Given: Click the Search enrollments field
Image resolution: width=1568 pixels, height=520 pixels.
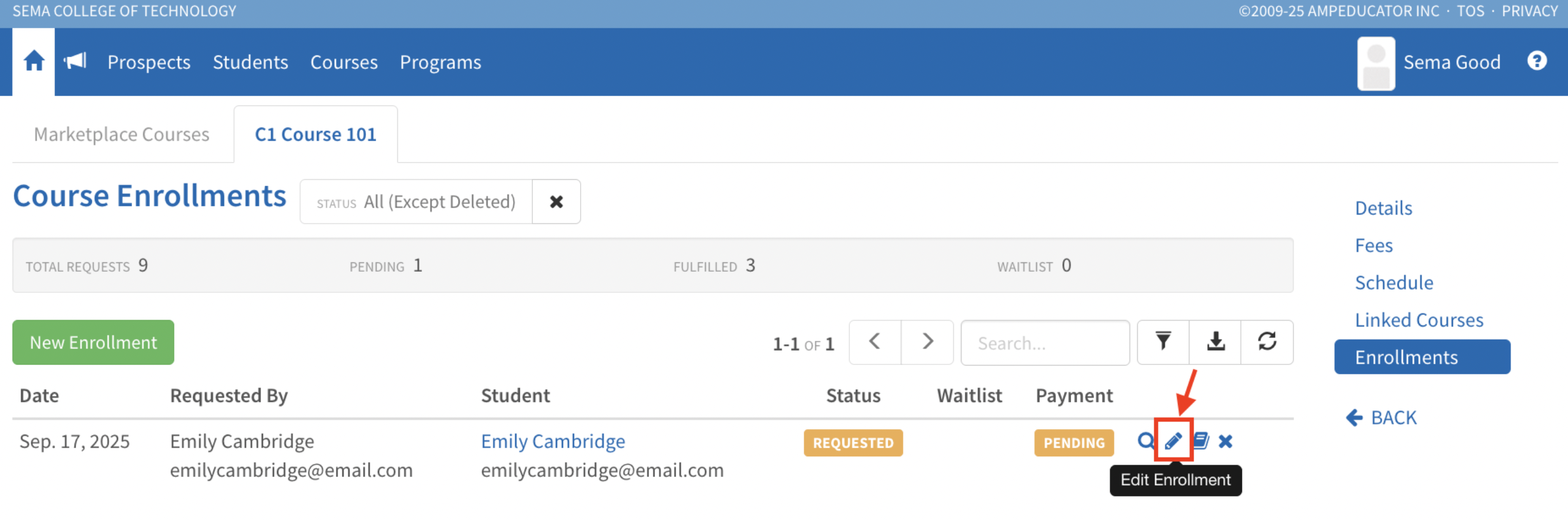Looking at the screenshot, I should coord(1045,343).
